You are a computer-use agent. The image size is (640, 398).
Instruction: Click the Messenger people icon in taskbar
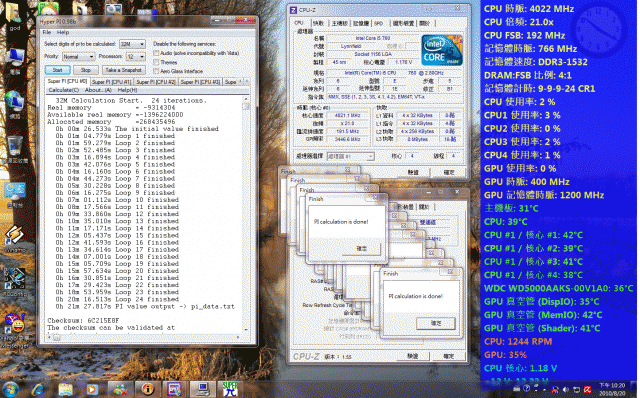coord(120,389)
